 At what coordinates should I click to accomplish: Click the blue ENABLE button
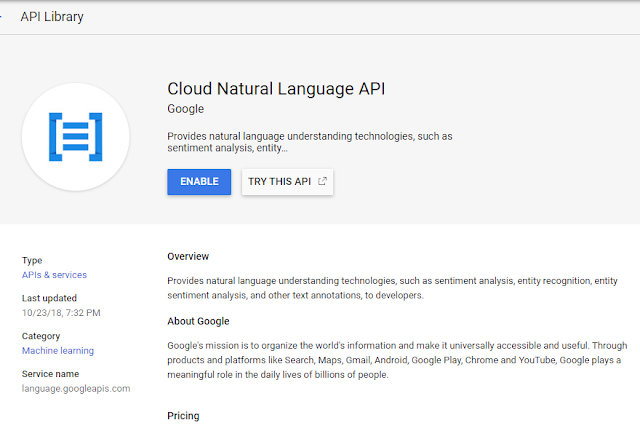click(199, 182)
